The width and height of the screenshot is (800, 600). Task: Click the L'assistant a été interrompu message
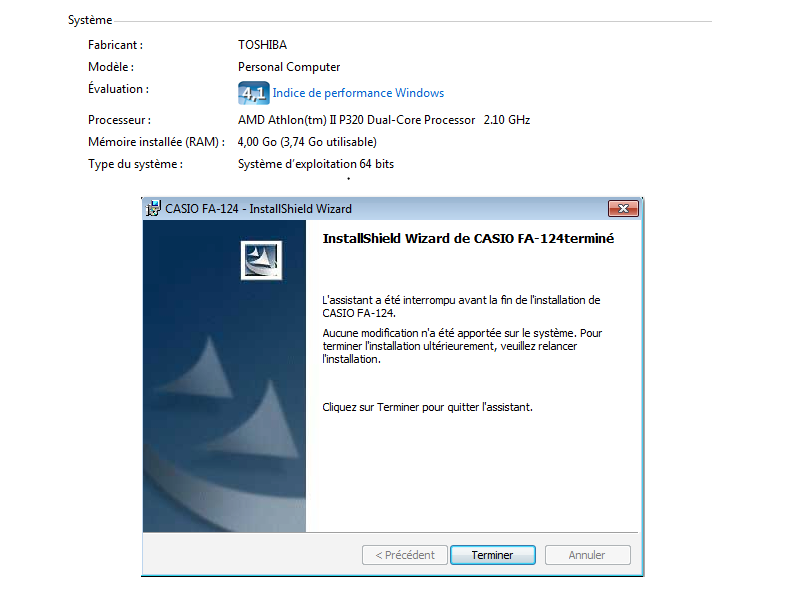click(x=461, y=307)
